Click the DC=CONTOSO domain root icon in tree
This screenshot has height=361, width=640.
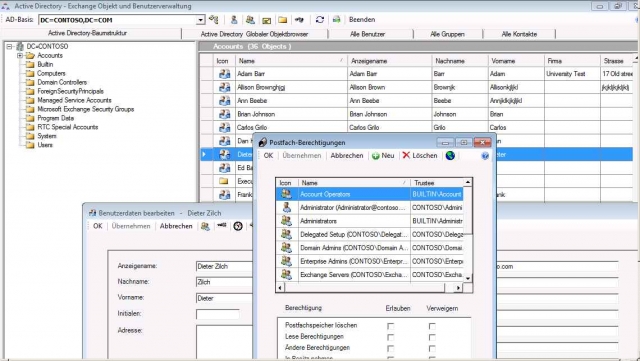click(20, 47)
